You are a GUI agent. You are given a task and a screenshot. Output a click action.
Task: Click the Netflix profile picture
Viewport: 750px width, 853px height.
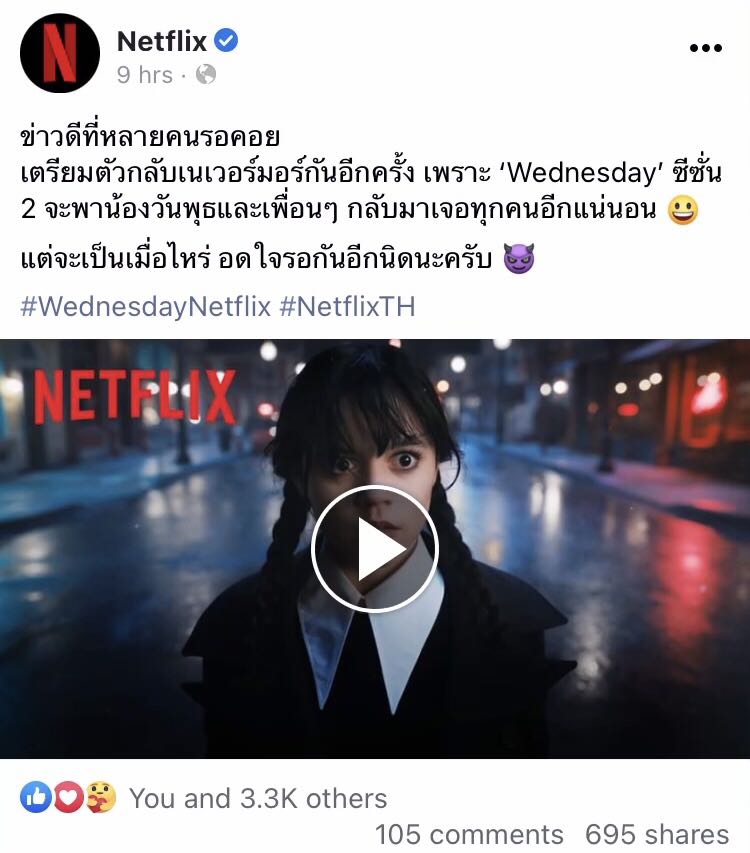(60, 53)
